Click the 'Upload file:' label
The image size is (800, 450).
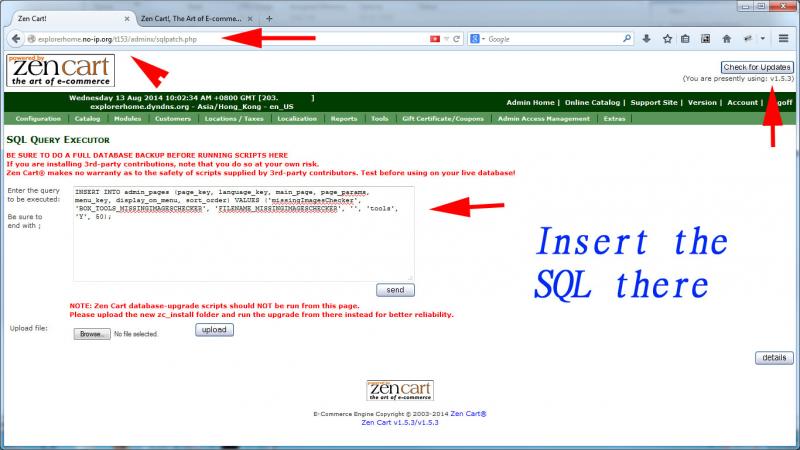coord(29,328)
